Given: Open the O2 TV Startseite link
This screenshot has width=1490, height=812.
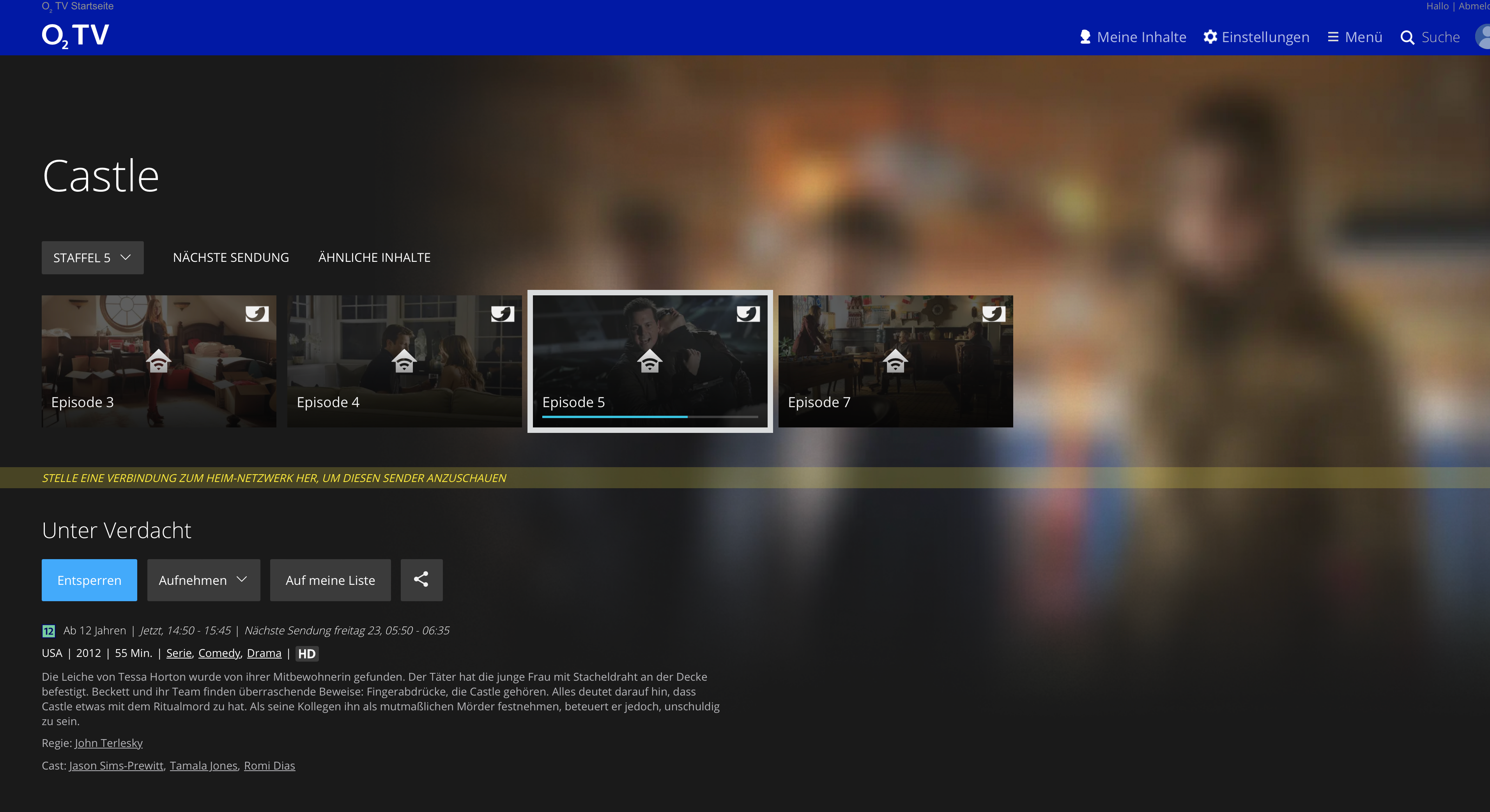Looking at the screenshot, I should (78, 6).
